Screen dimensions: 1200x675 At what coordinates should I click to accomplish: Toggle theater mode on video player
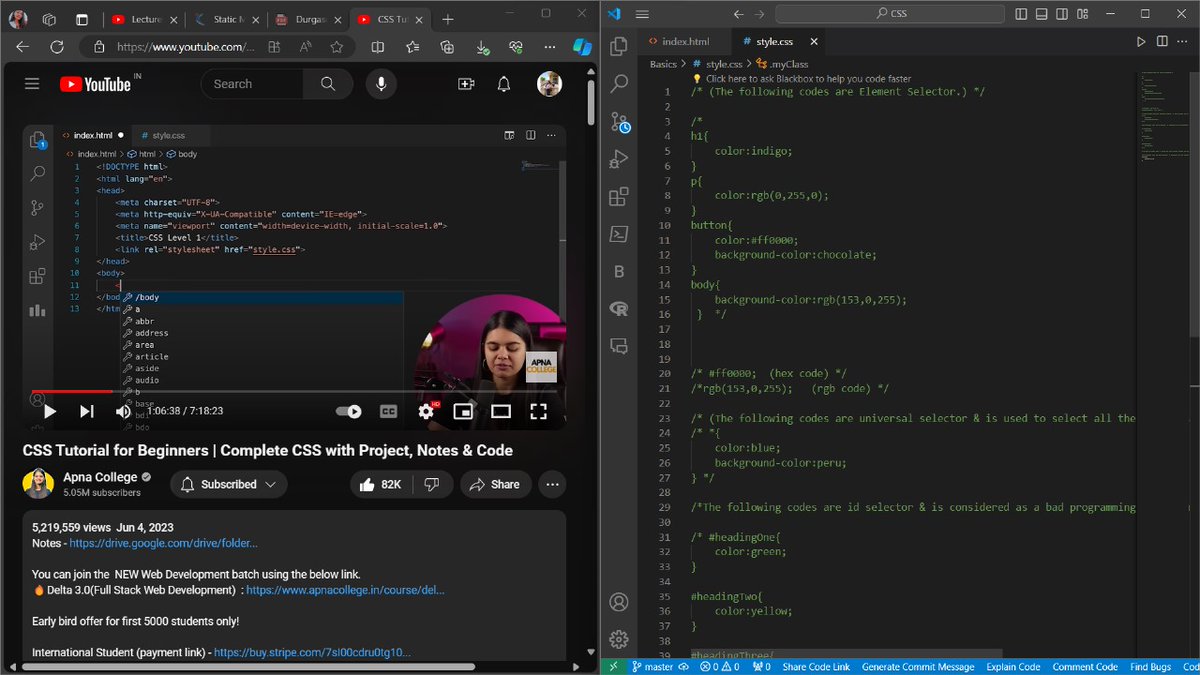coord(501,411)
